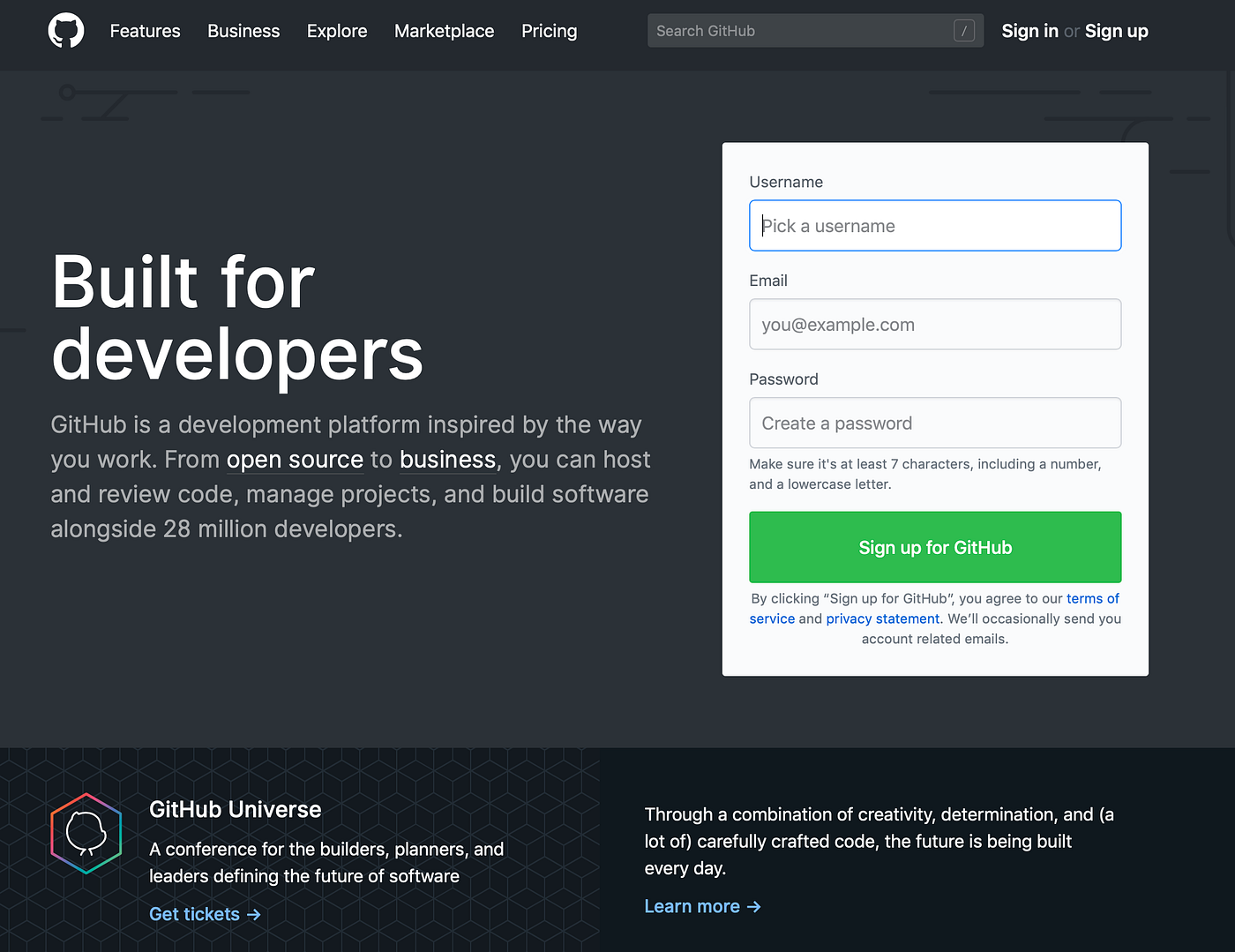This screenshot has height=952, width=1235.
Task: Open the open source link
Action: tap(295, 459)
